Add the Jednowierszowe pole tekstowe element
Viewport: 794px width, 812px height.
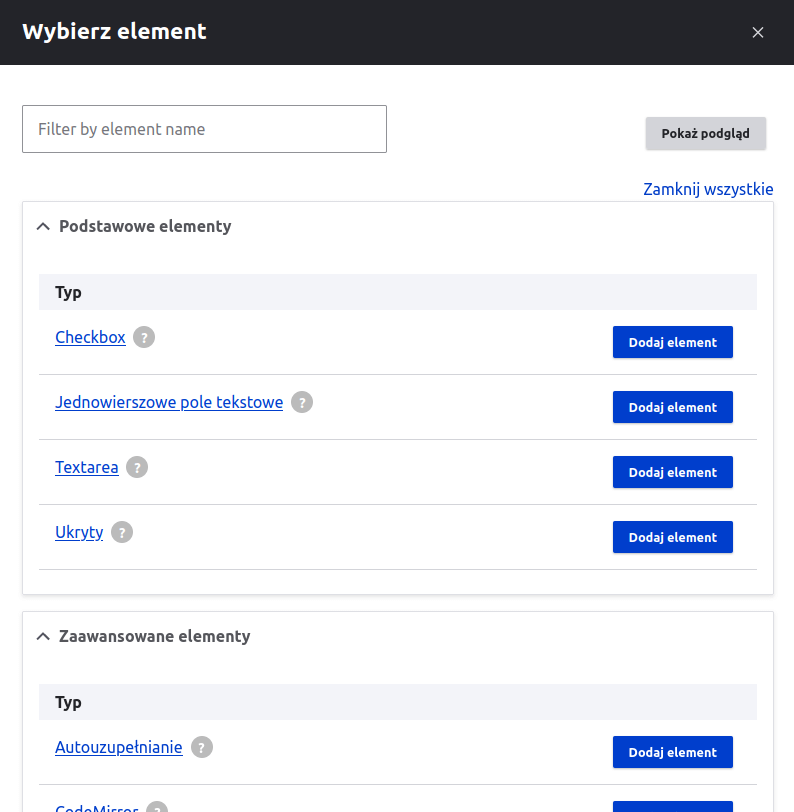(x=672, y=407)
